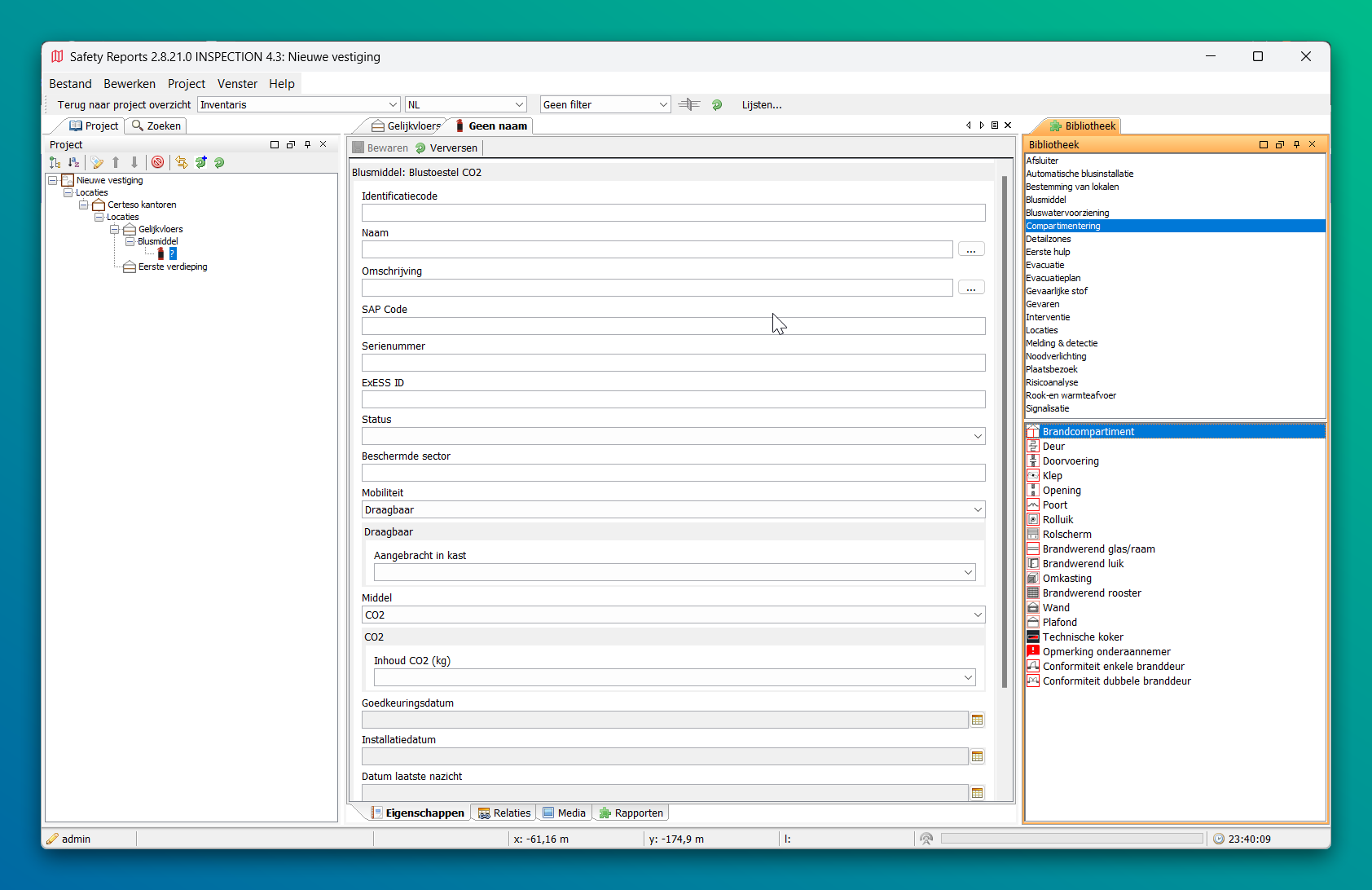Click the tag with pencil edit icon
The image size is (1372, 890).
click(97, 162)
